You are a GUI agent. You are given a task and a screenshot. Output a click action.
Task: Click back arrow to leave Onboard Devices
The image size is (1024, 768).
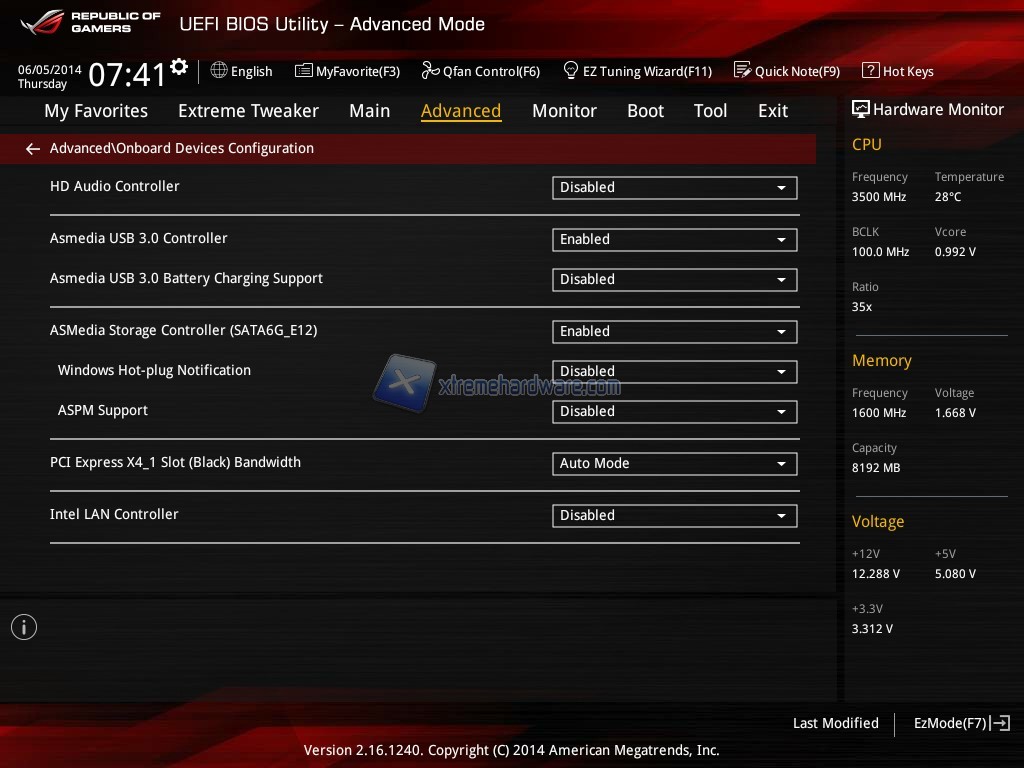pyautogui.click(x=33, y=149)
